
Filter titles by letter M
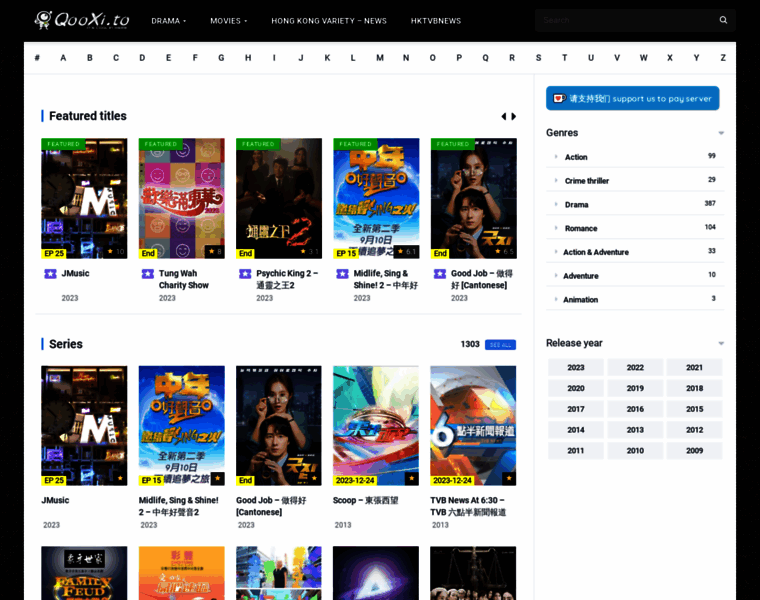380,58
